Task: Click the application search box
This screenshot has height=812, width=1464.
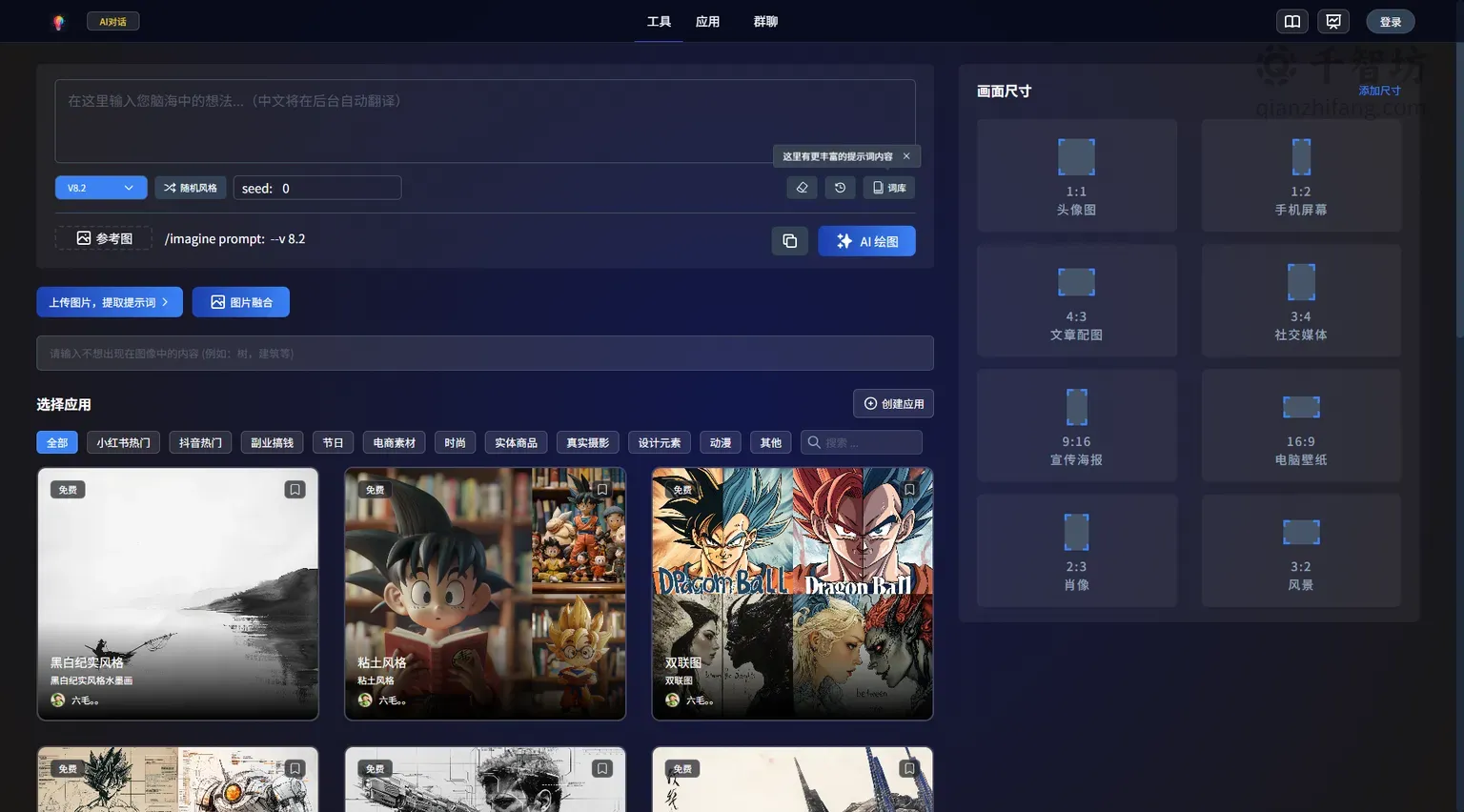Action: tap(862, 442)
